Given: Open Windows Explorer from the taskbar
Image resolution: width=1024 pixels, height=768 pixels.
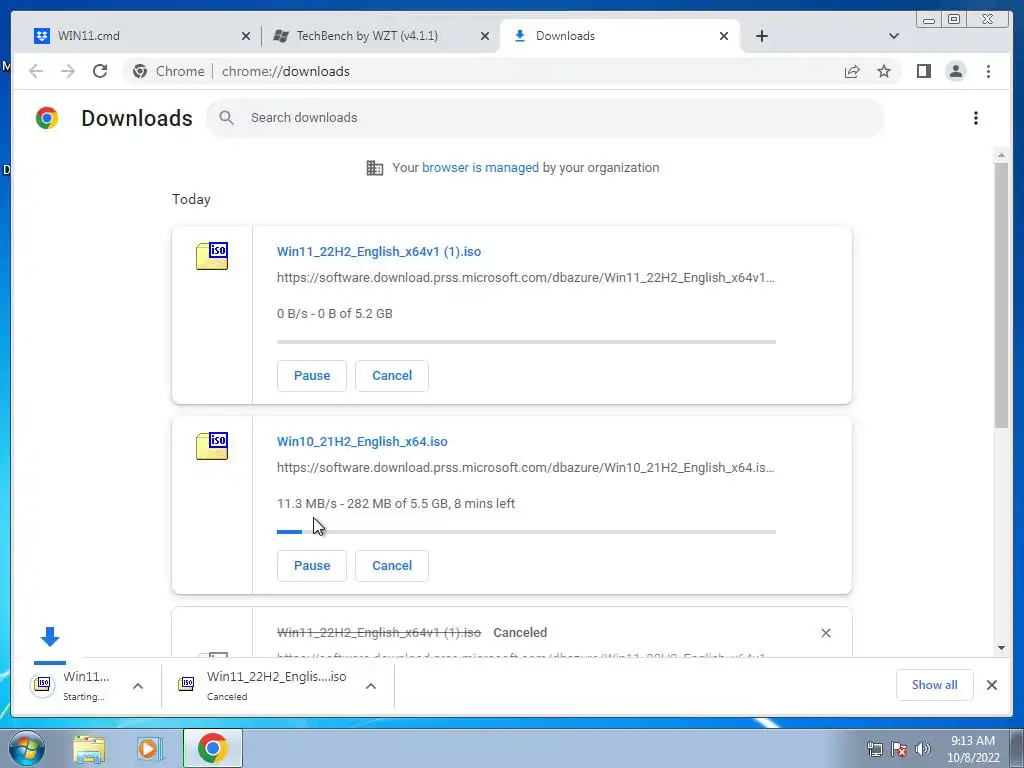Looking at the screenshot, I should click(x=89, y=749).
